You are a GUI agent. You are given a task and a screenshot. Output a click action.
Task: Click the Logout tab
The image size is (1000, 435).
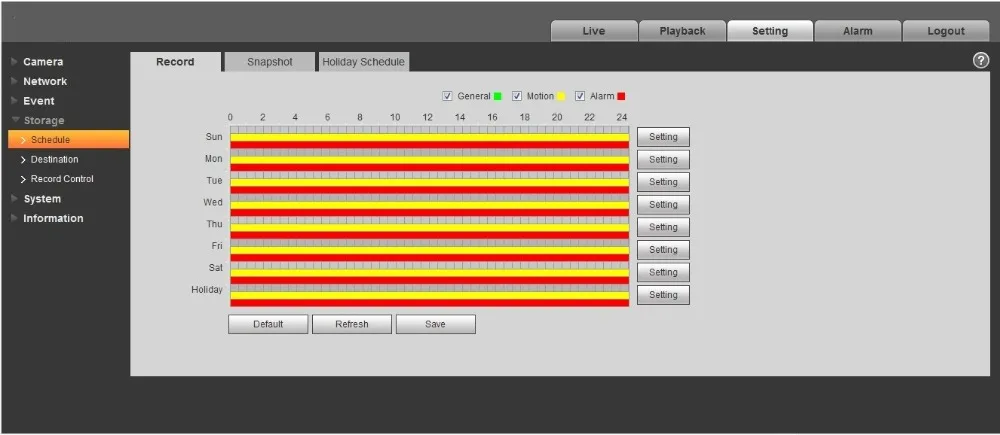tap(946, 31)
